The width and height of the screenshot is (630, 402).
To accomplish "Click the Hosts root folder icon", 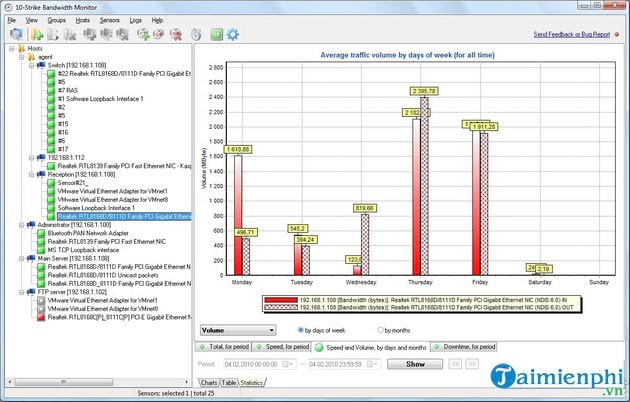I will (21, 49).
